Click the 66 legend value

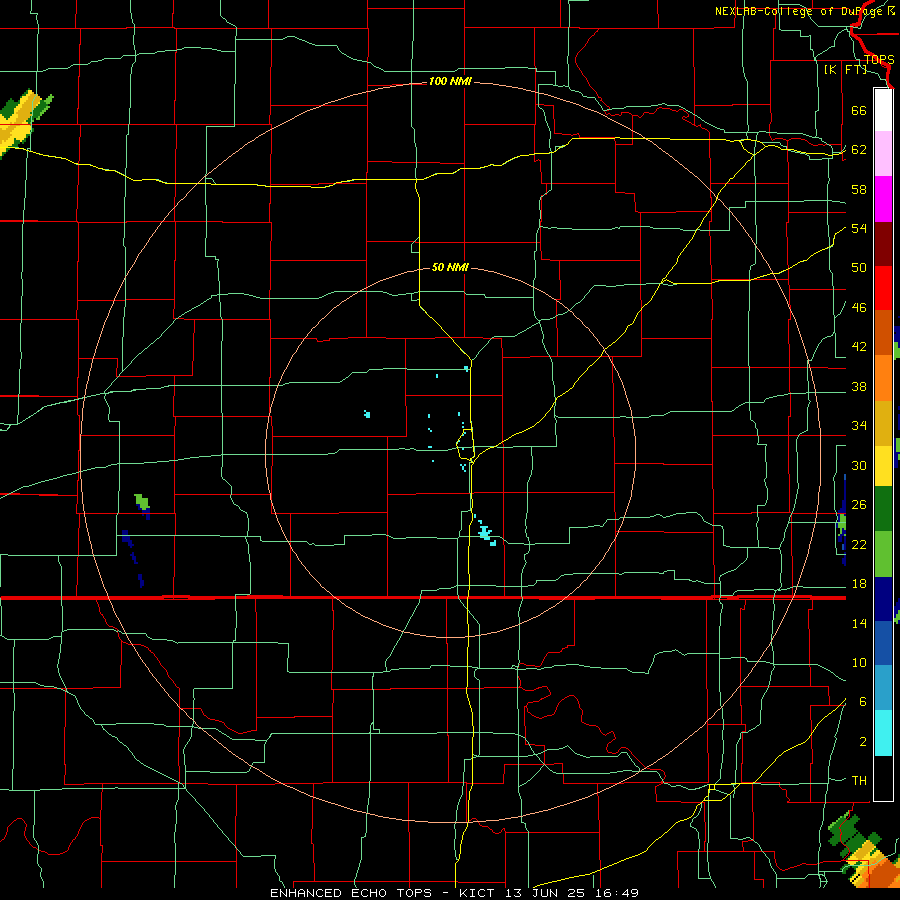click(859, 110)
